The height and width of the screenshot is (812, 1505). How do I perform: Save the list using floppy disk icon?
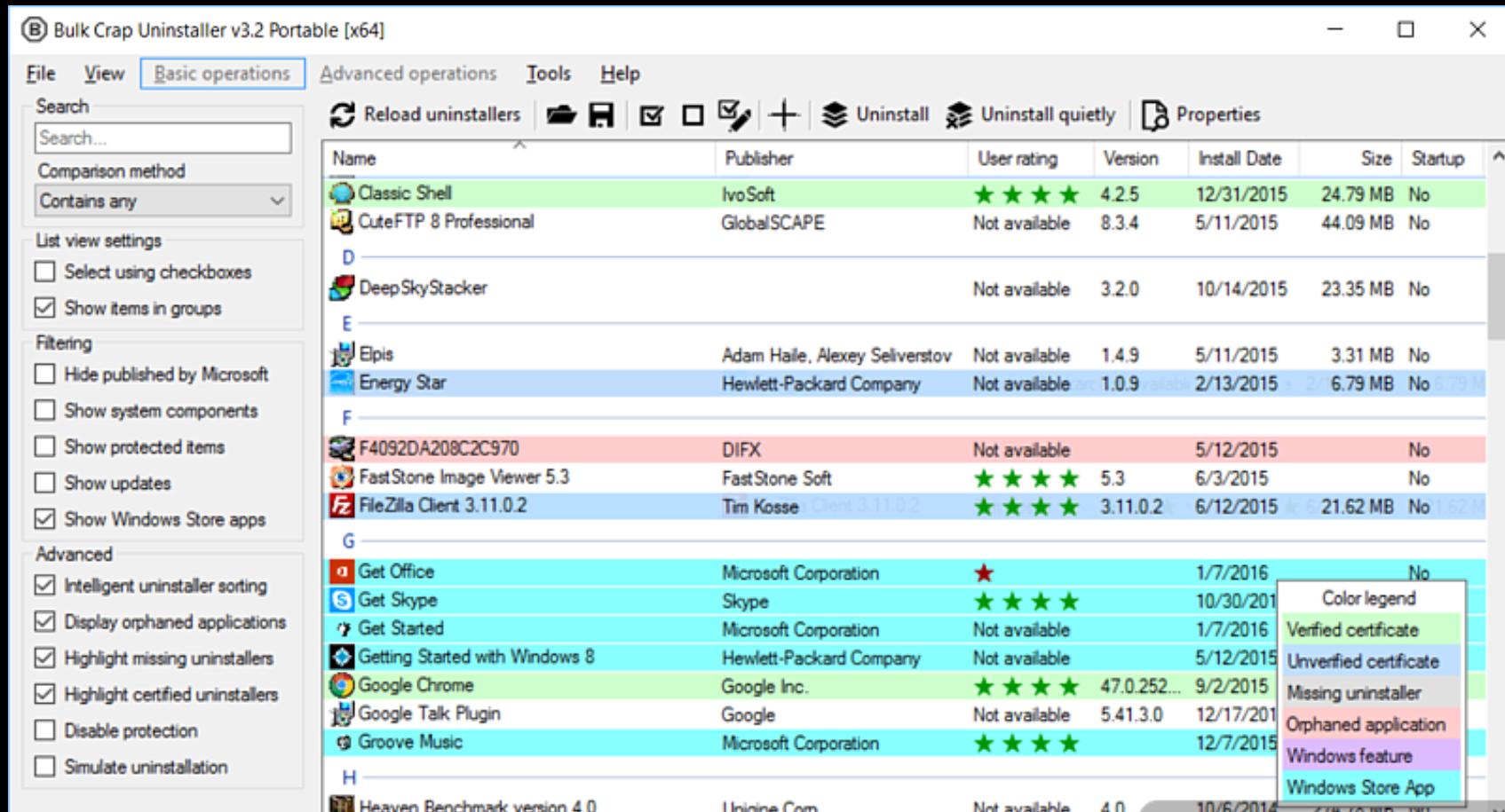click(601, 114)
